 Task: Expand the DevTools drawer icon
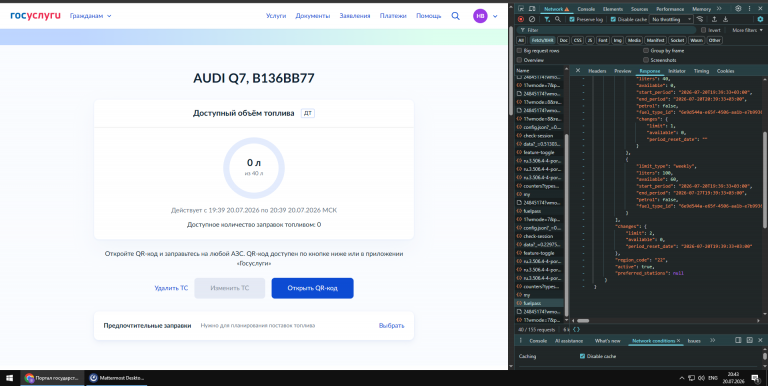click(x=749, y=340)
